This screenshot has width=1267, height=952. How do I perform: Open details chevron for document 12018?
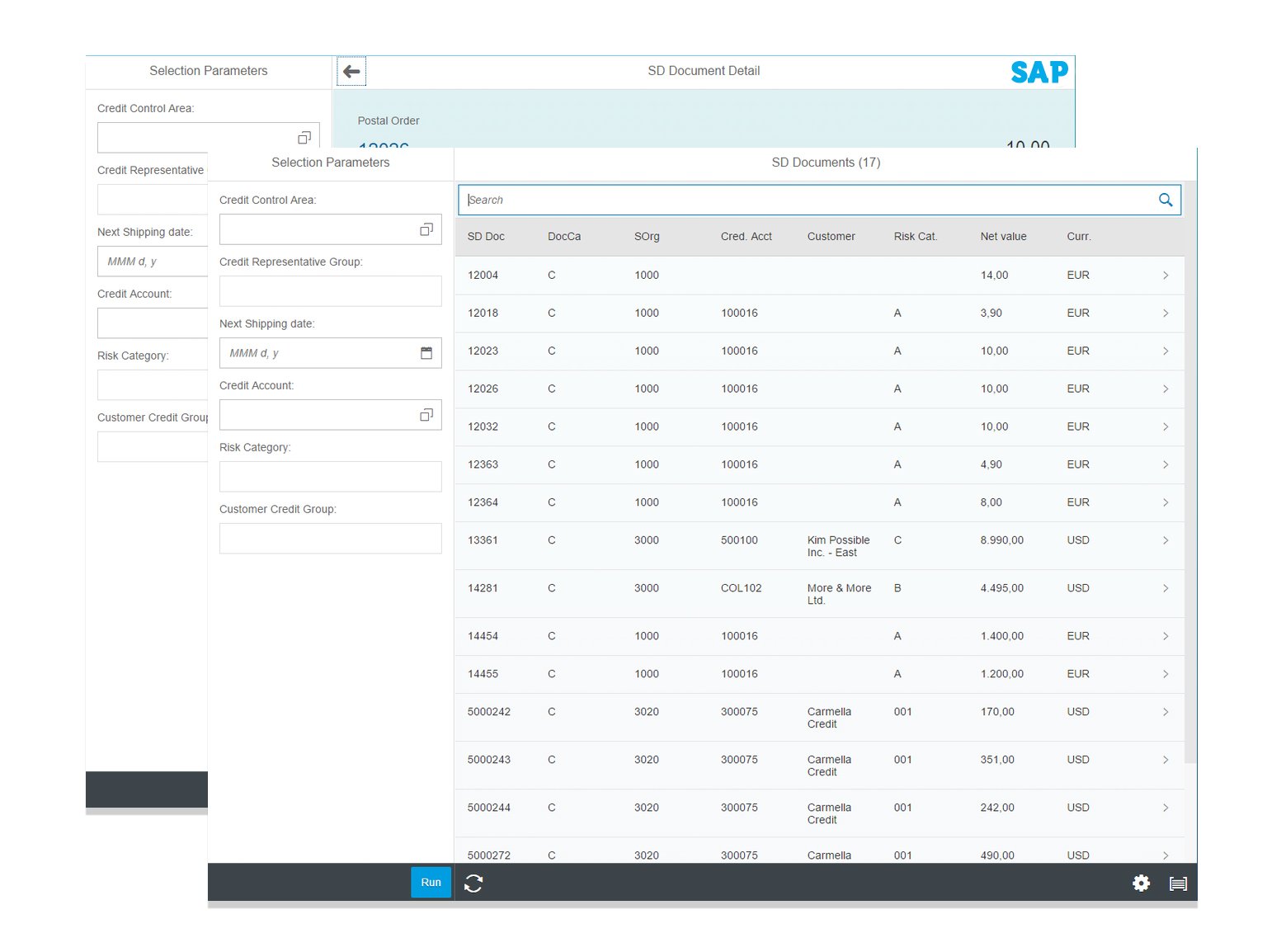click(1166, 313)
